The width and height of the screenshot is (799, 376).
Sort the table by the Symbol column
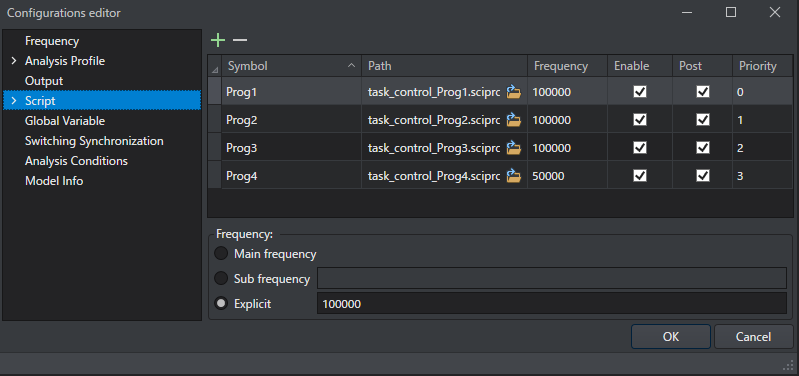point(291,66)
